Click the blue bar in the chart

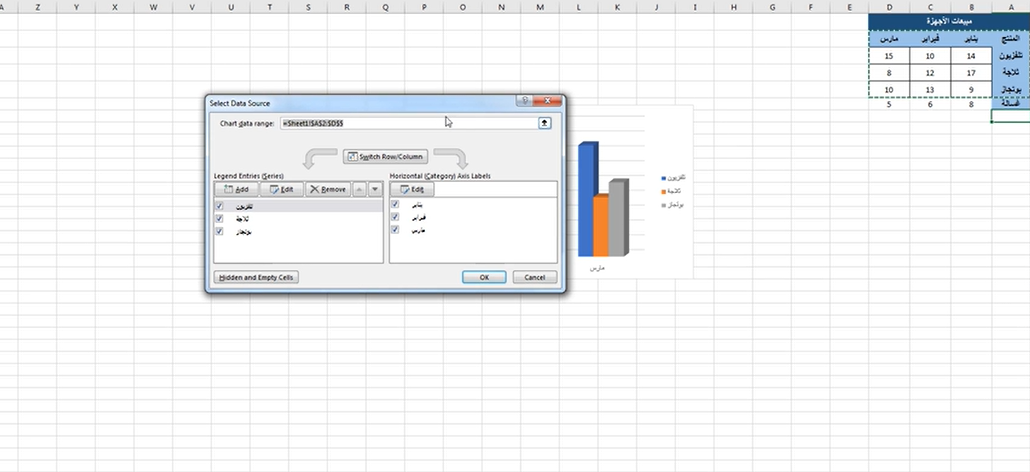coord(587,200)
